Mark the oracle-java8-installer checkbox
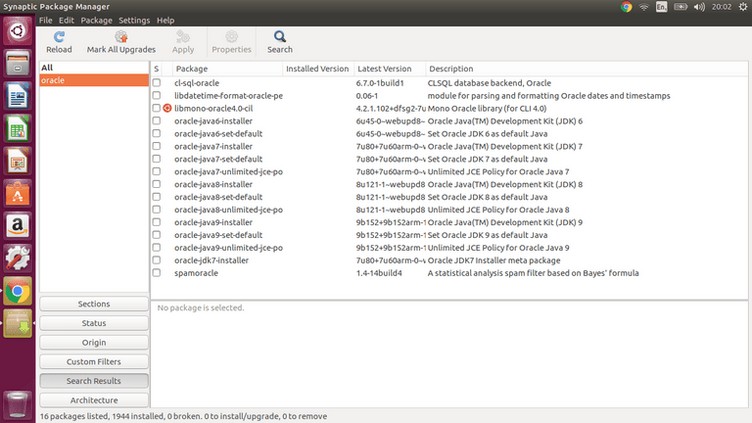This screenshot has width=752, height=423. tap(157, 184)
